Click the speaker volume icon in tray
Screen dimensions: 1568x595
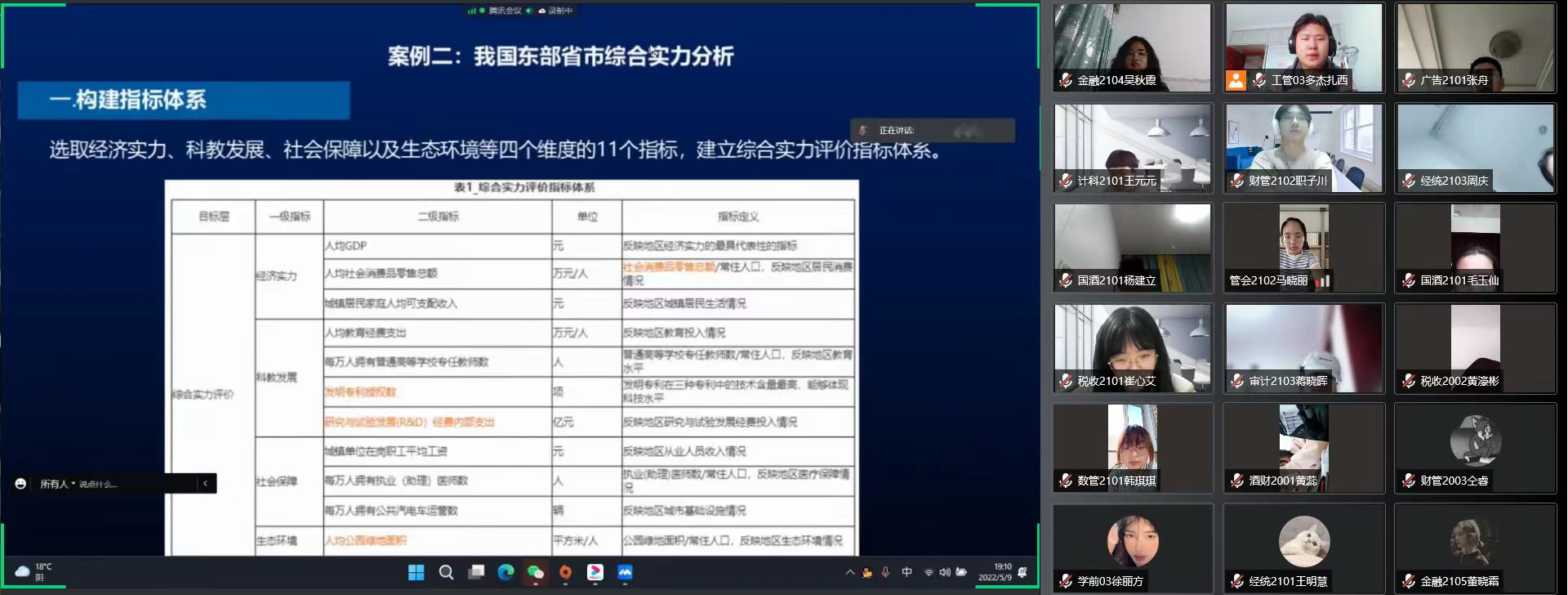(945, 572)
